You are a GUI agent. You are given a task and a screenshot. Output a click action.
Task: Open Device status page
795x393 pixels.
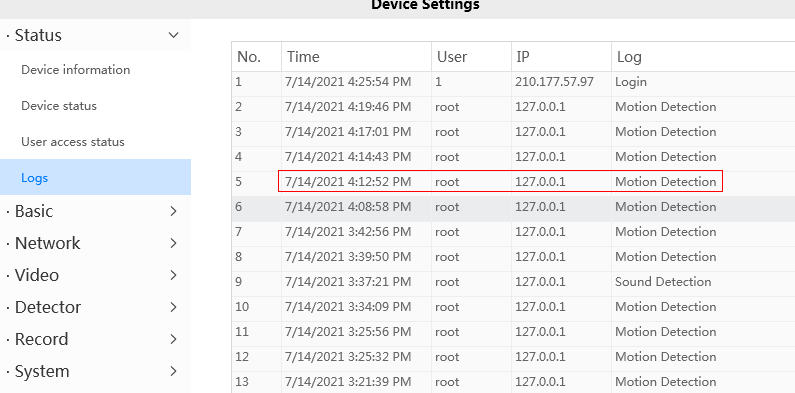pos(59,106)
